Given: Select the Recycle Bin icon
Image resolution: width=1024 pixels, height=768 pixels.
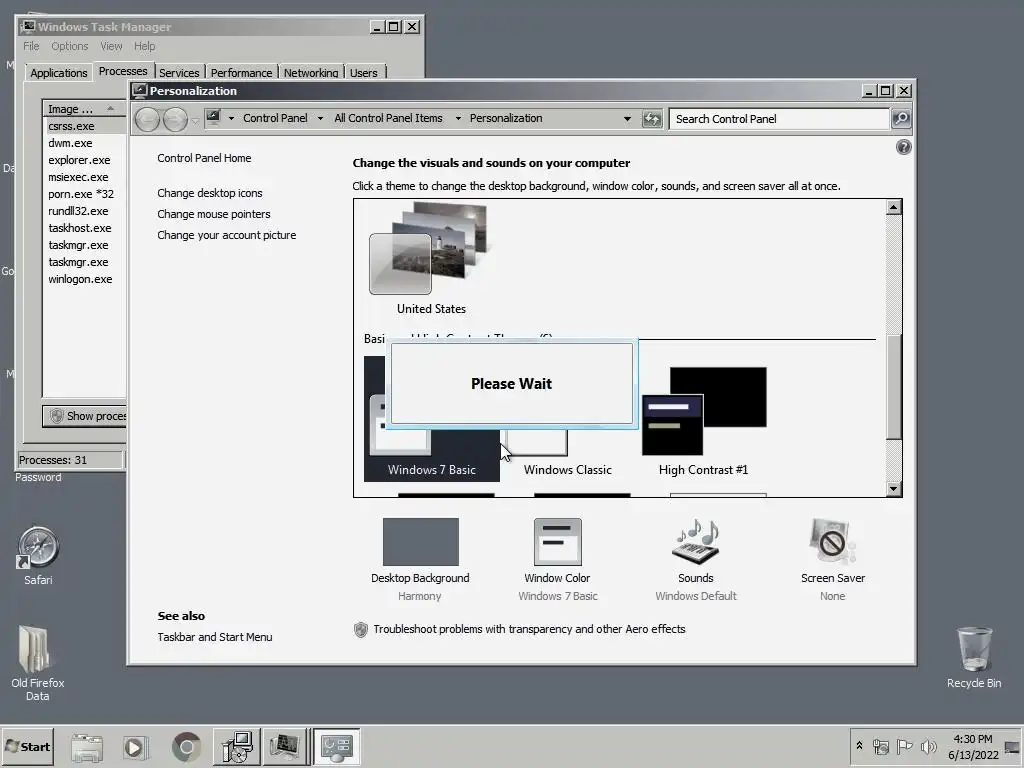Looking at the screenshot, I should click(x=974, y=658).
